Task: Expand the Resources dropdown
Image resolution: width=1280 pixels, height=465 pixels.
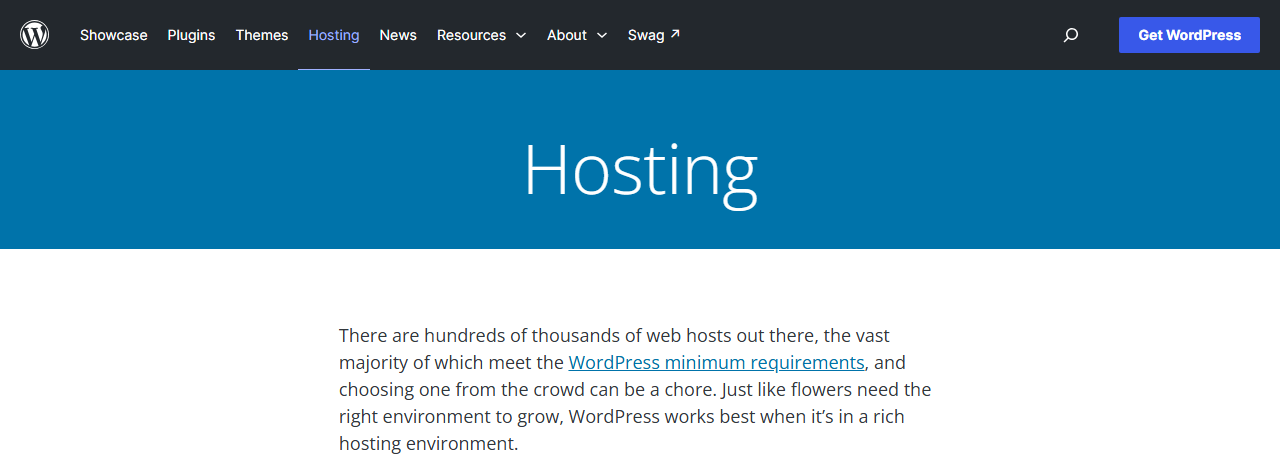Action: coord(481,35)
